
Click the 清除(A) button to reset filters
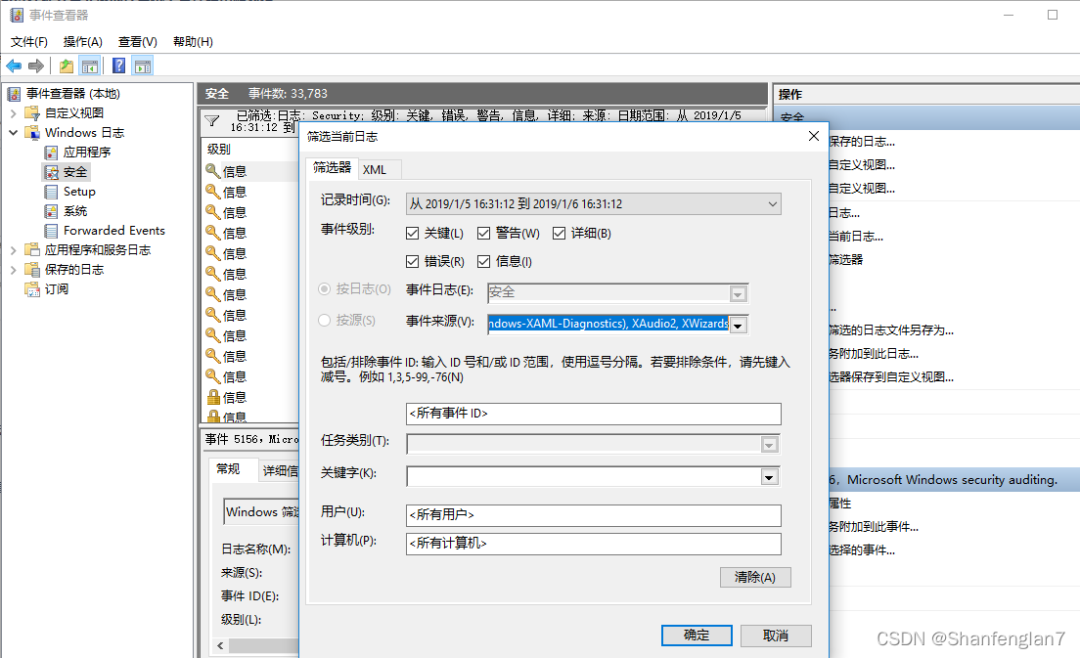click(x=755, y=577)
